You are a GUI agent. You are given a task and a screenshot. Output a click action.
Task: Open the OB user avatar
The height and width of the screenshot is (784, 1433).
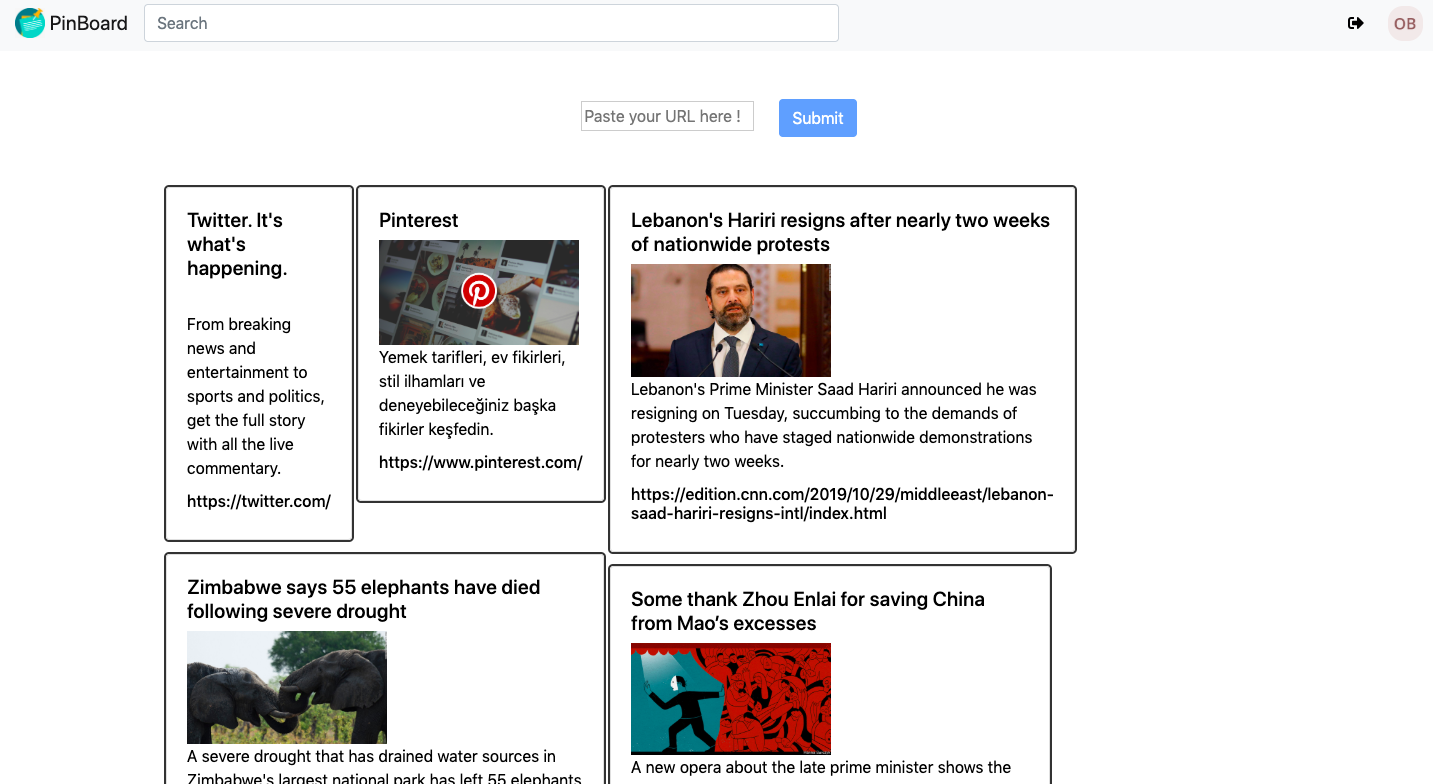pos(1405,23)
